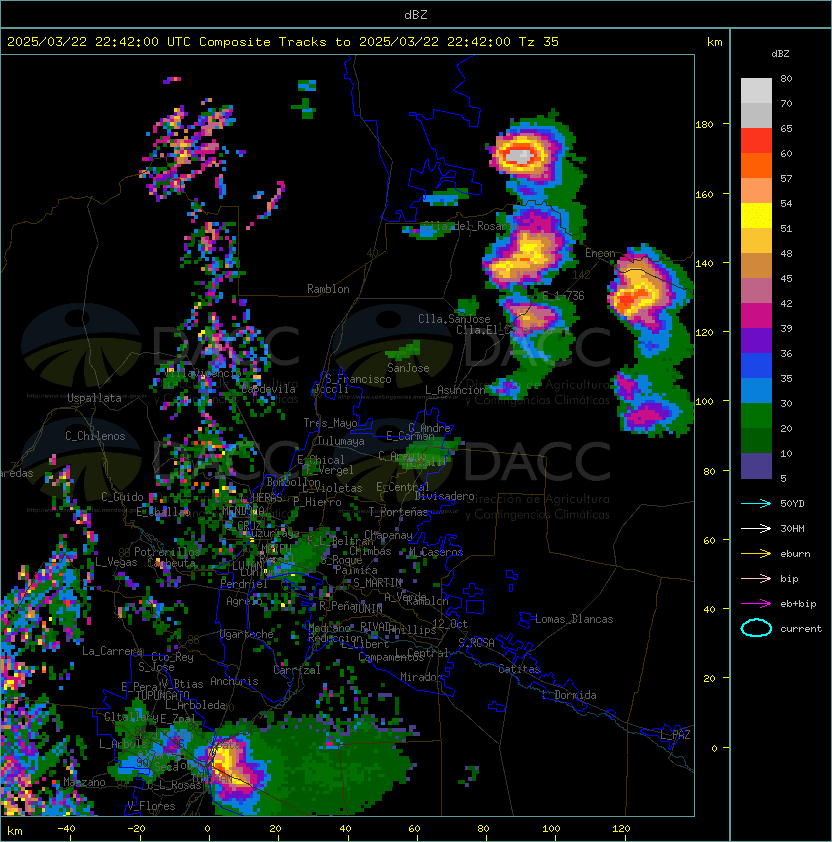Click the white 30HM arrow legend icon
The height and width of the screenshot is (842, 832).
click(x=756, y=528)
